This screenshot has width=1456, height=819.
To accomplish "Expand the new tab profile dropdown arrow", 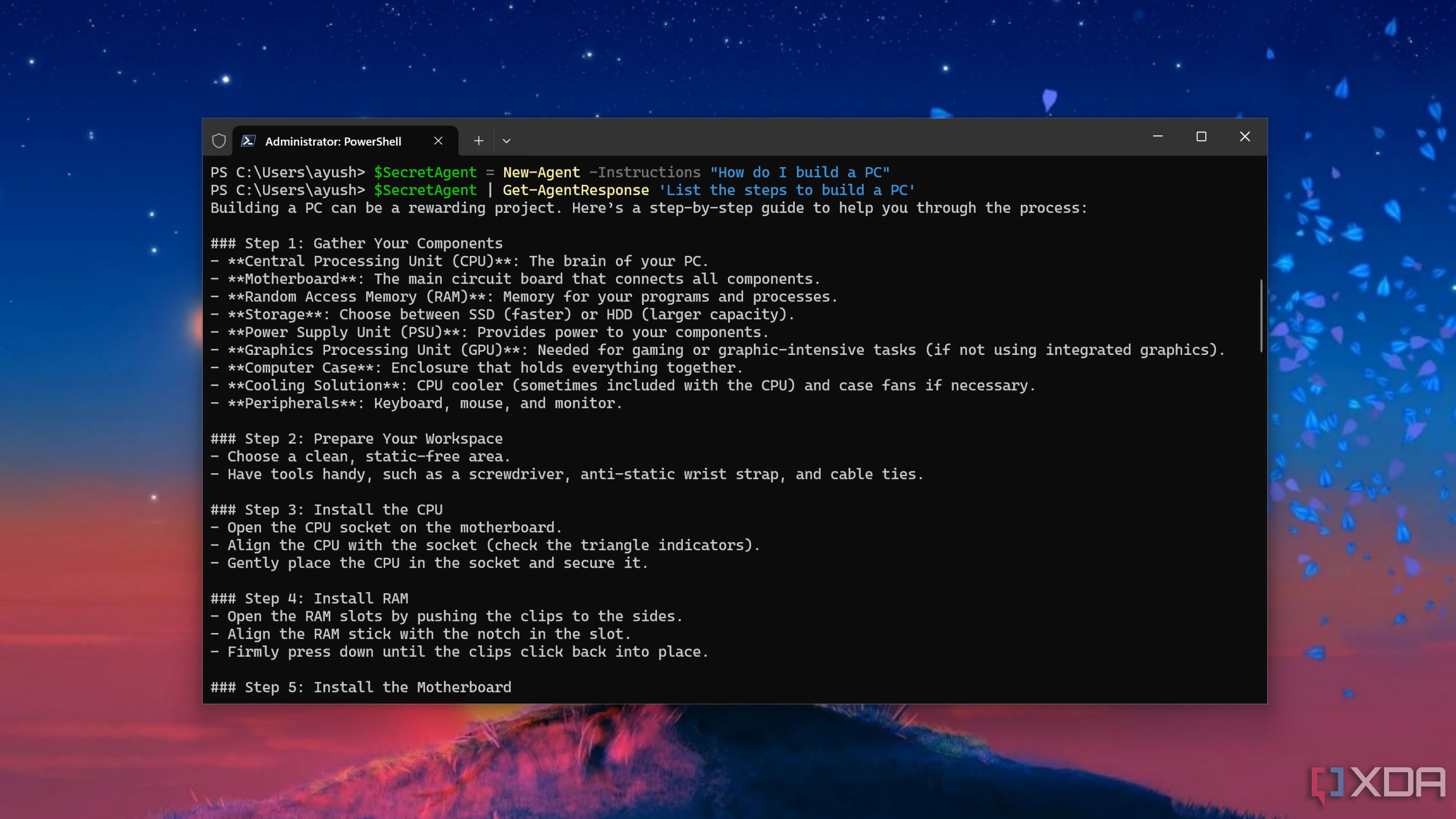I will tap(507, 141).
